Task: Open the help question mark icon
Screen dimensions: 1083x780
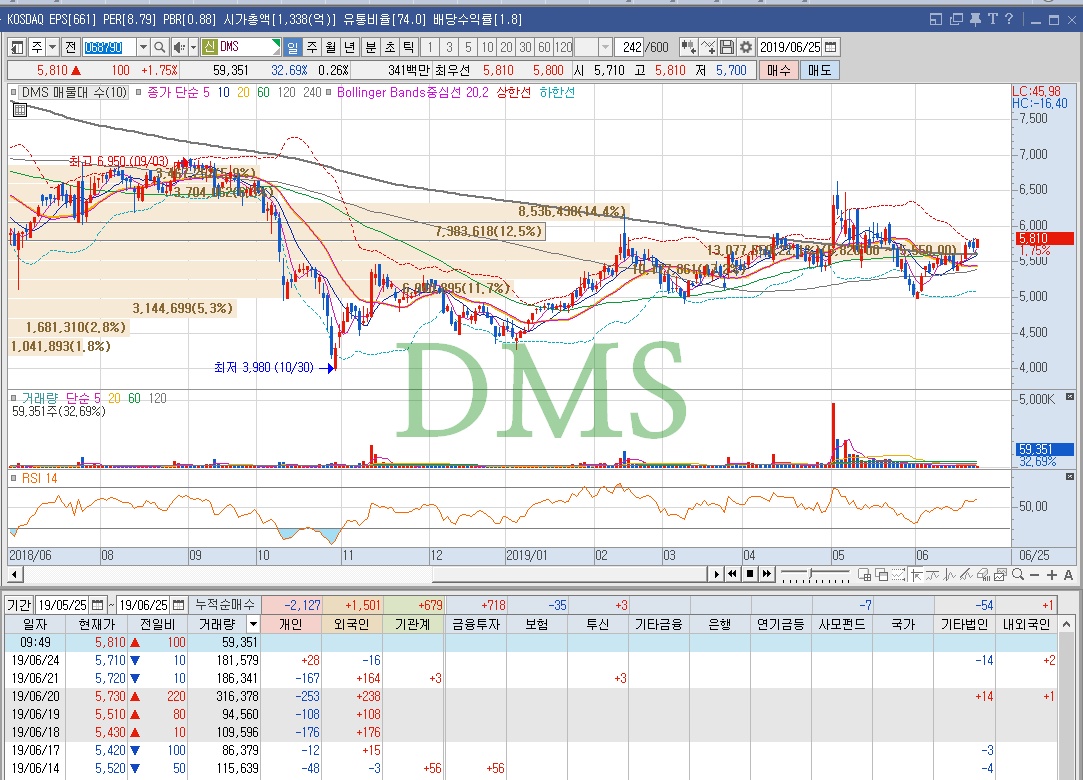Action: [x=1009, y=19]
